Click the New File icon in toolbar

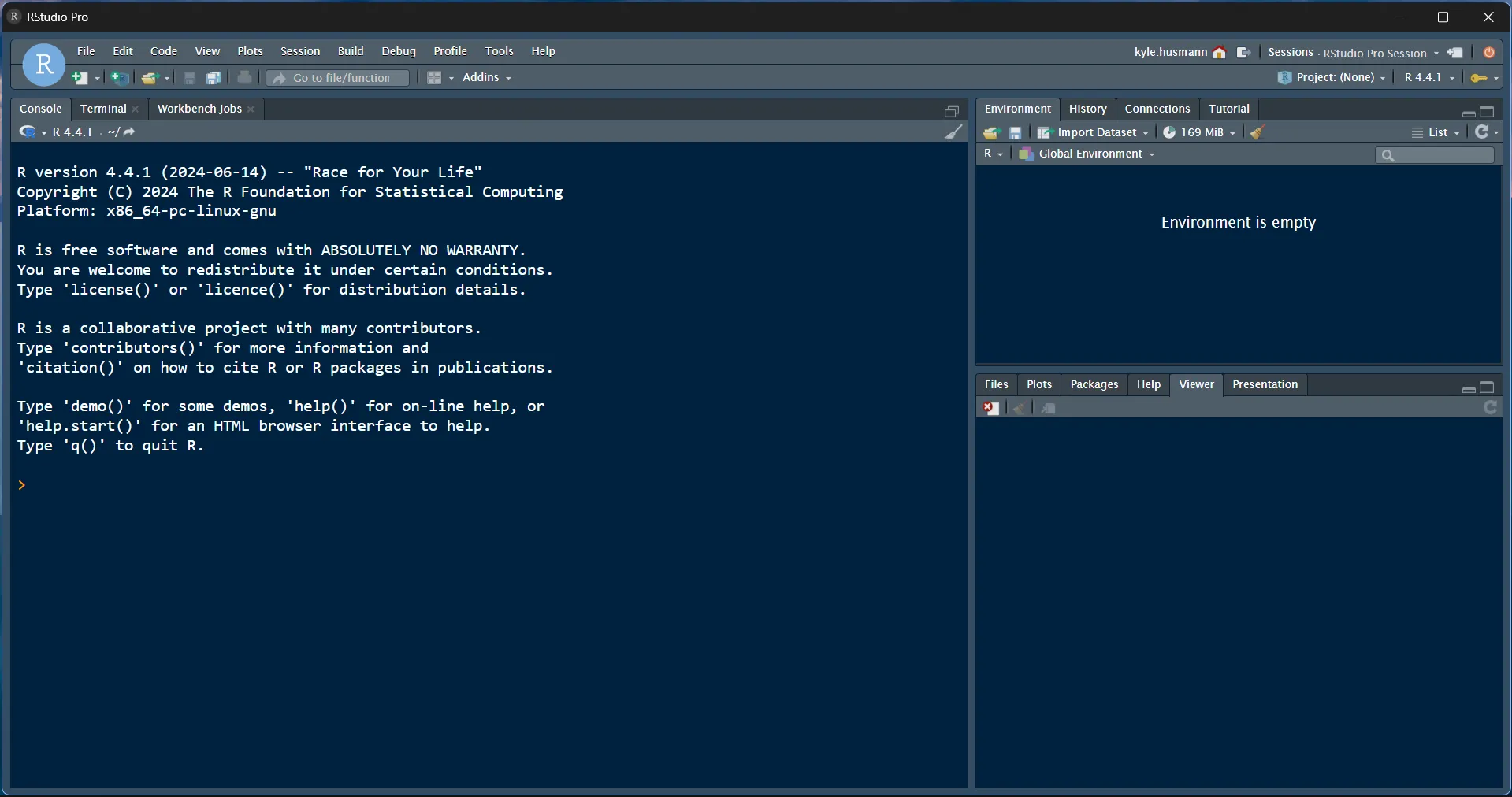80,78
